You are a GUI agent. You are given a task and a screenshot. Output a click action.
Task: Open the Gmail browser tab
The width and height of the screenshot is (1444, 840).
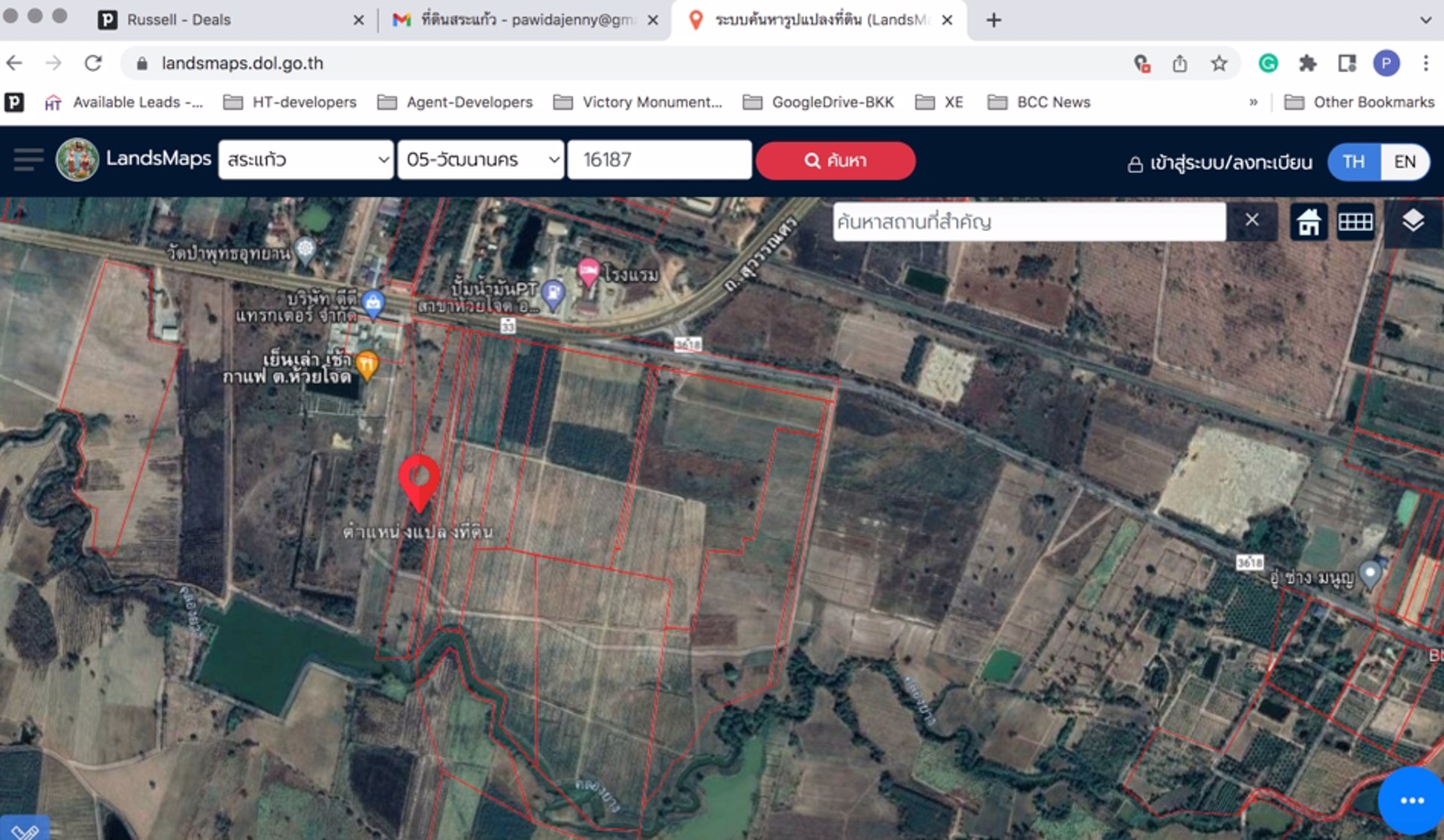tap(519, 20)
